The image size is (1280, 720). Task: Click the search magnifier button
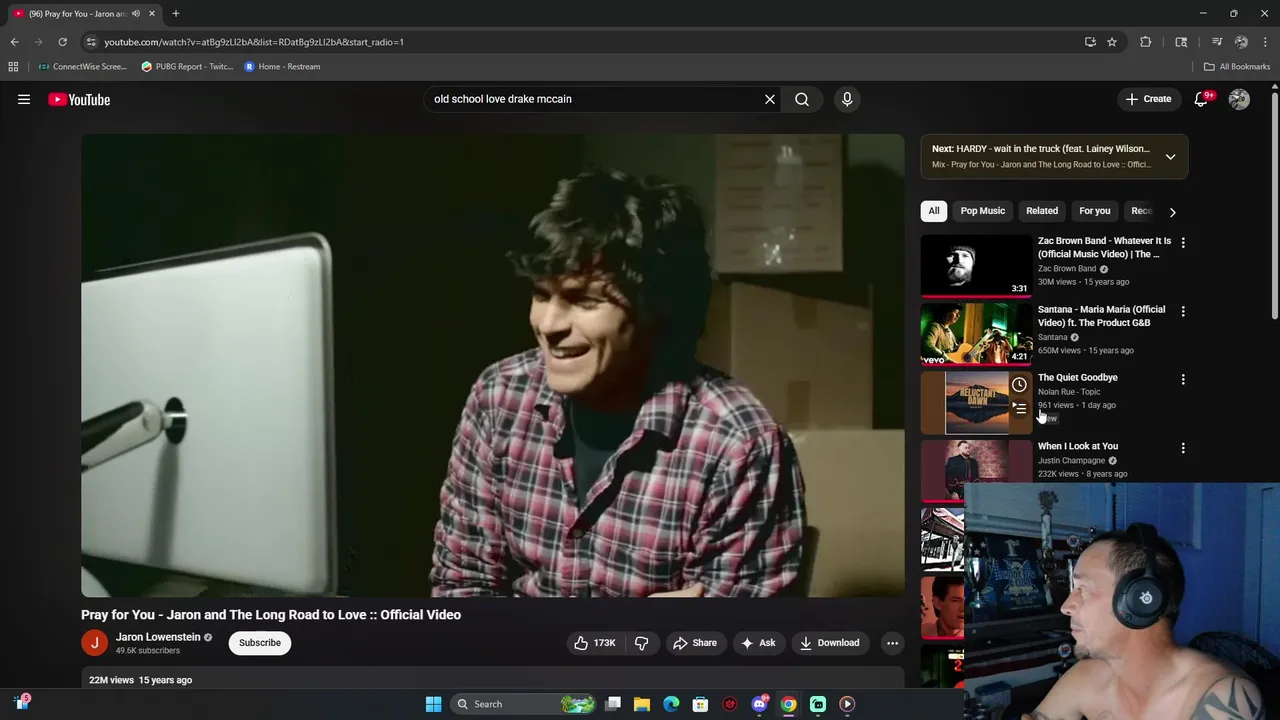[802, 99]
